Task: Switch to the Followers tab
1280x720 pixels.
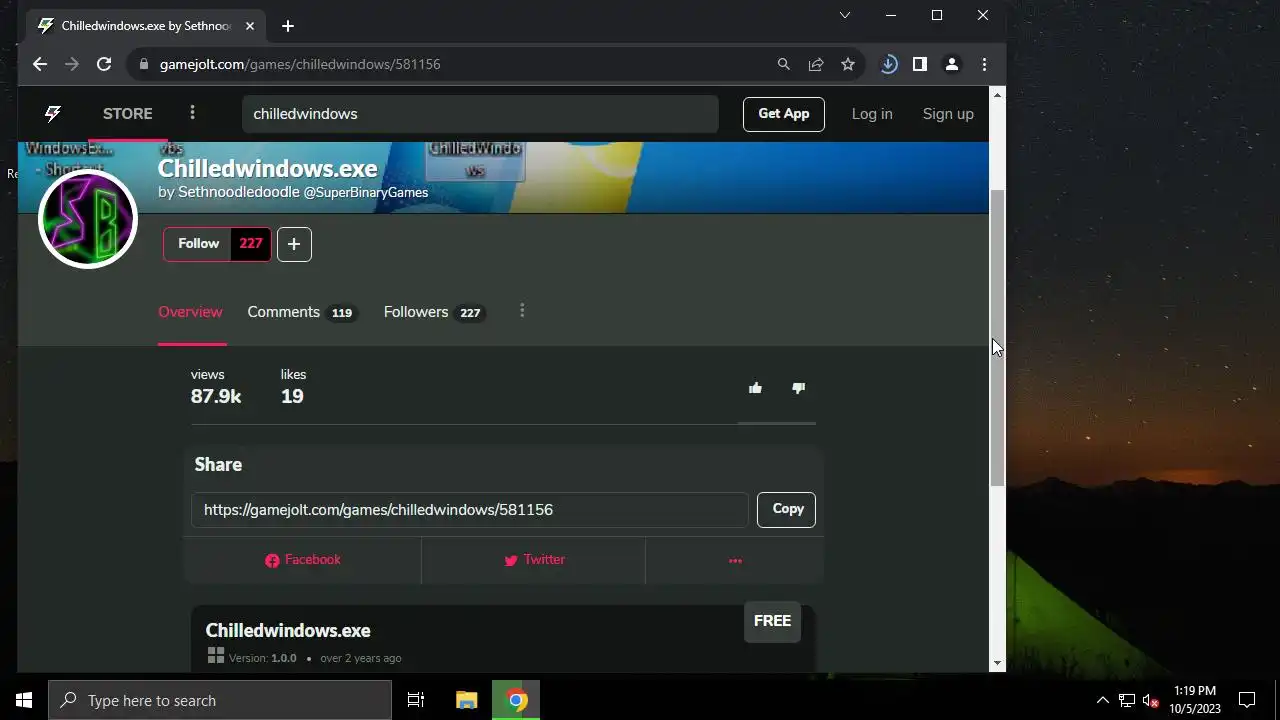Action: click(x=435, y=312)
